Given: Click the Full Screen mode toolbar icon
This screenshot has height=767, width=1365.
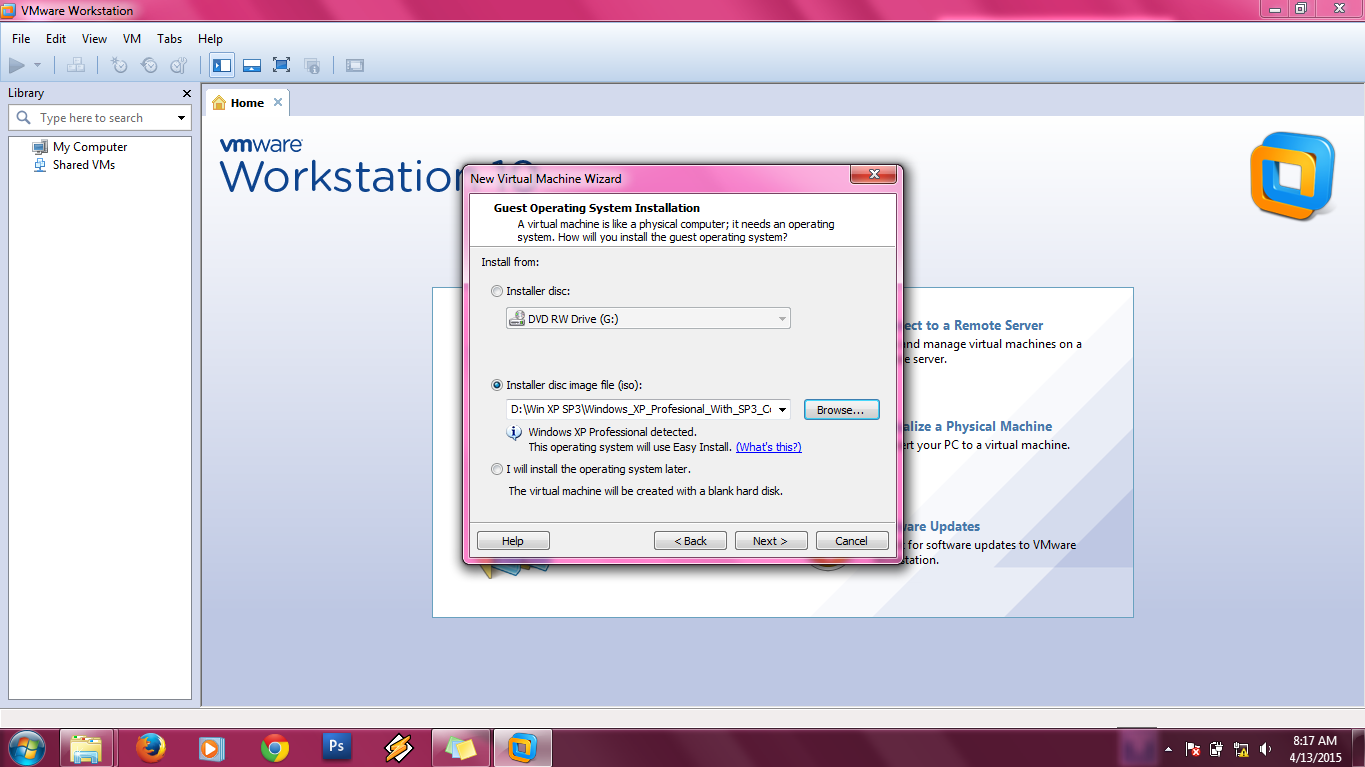Looking at the screenshot, I should coord(282,65).
